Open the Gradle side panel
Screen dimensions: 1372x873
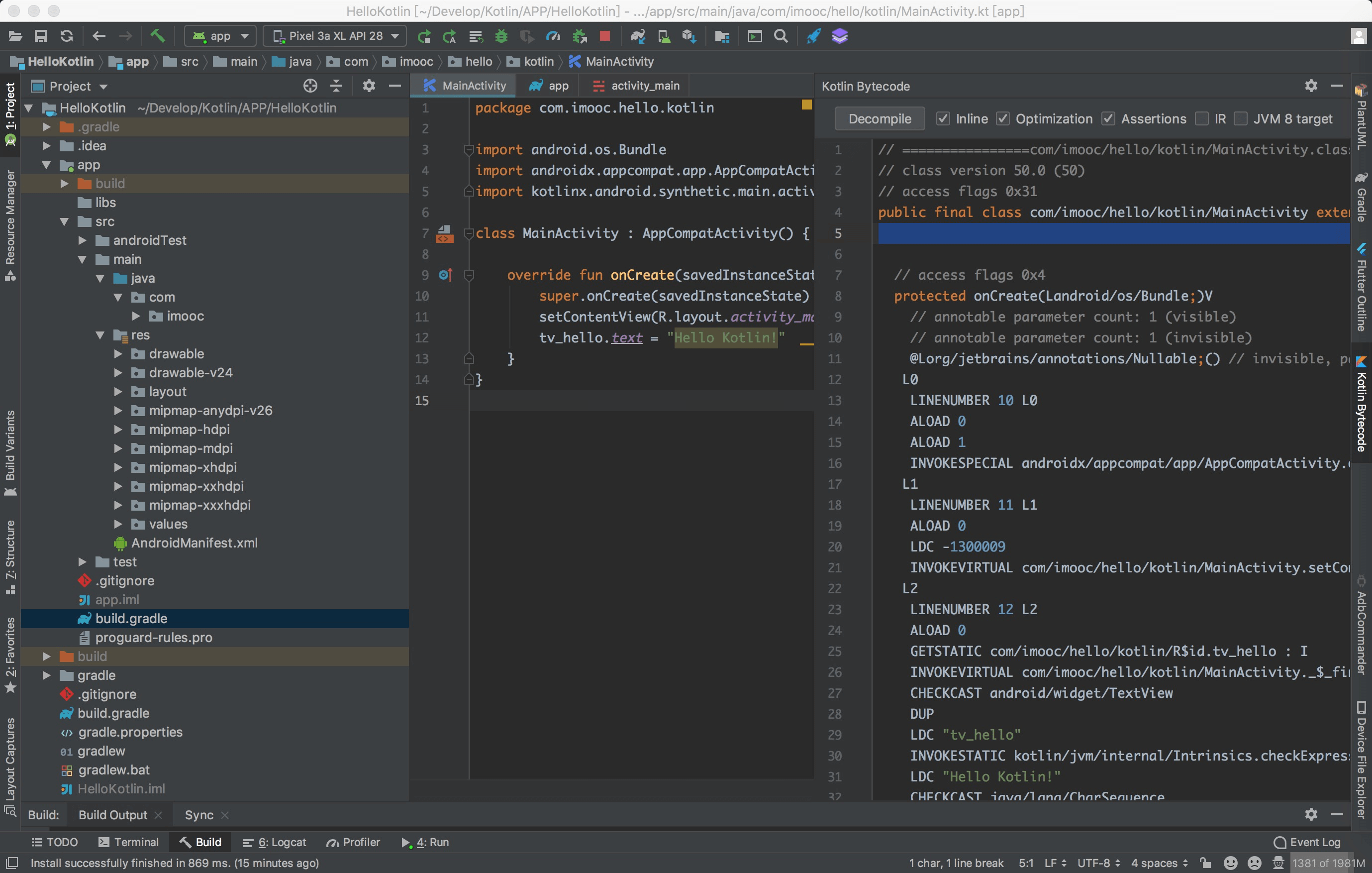pyautogui.click(x=1361, y=197)
